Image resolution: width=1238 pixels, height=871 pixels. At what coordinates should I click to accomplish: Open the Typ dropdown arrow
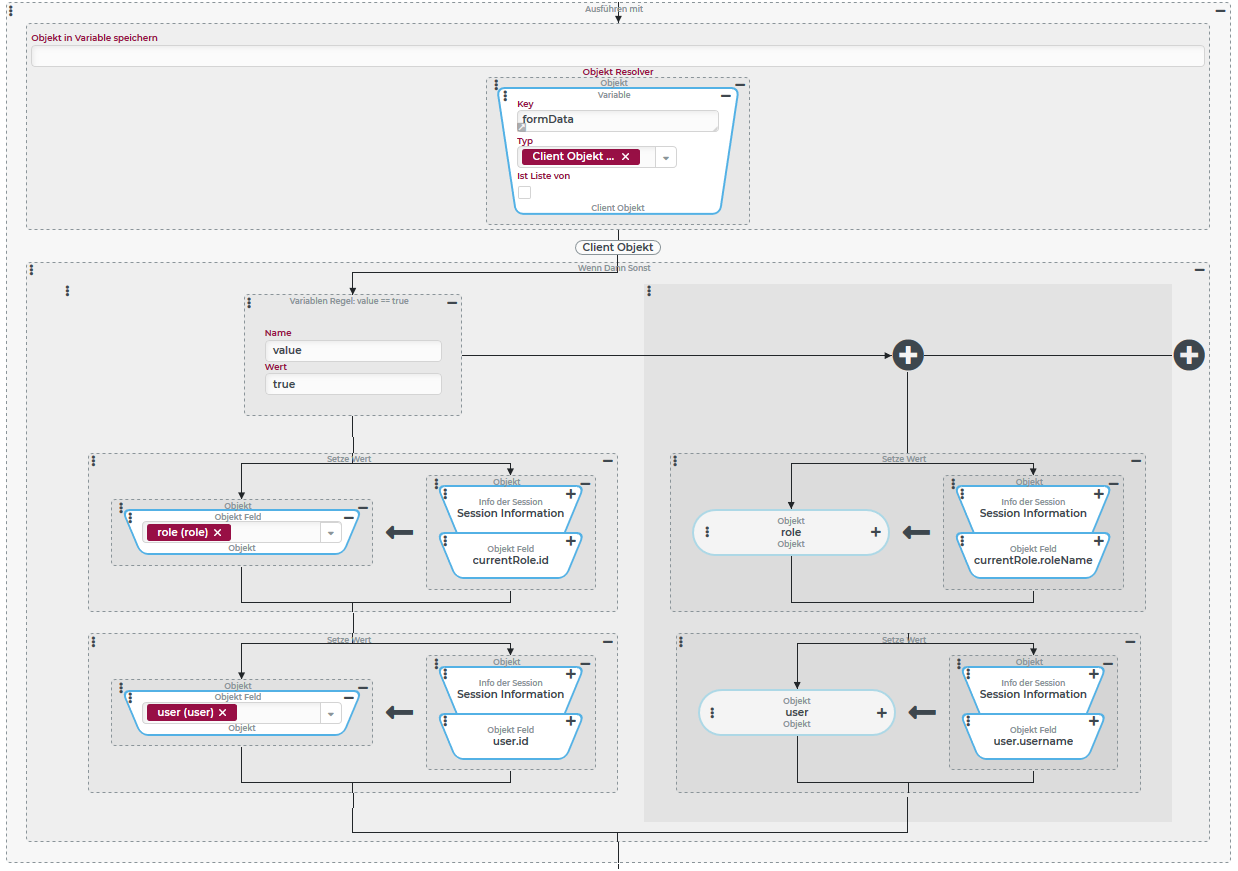tap(666, 157)
